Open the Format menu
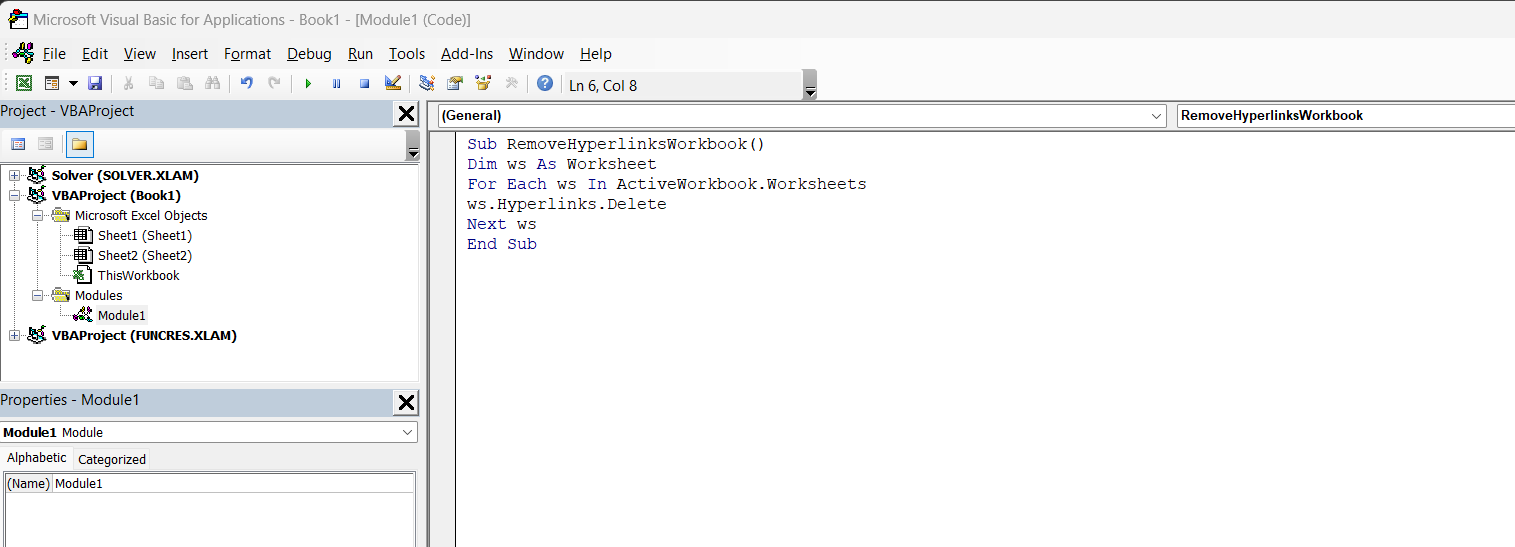 (247, 54)
